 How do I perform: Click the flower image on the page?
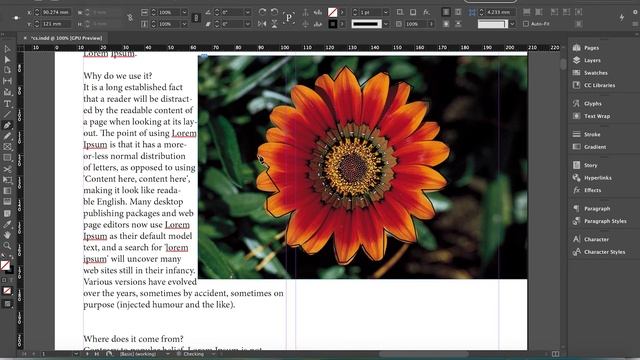(362, 167)
